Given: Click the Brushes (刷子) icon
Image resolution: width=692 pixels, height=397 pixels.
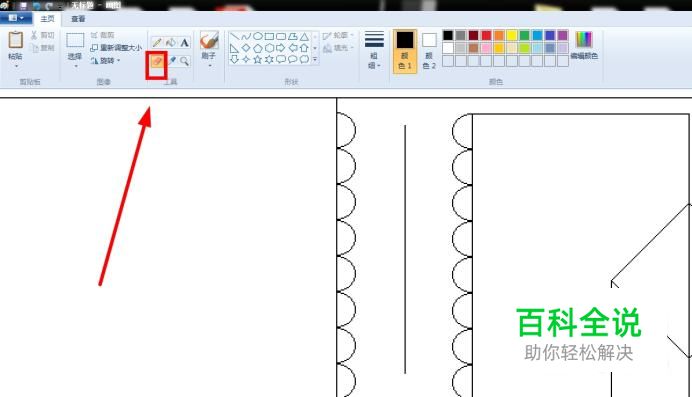Looking at the screenshot, I should point(209,40).
